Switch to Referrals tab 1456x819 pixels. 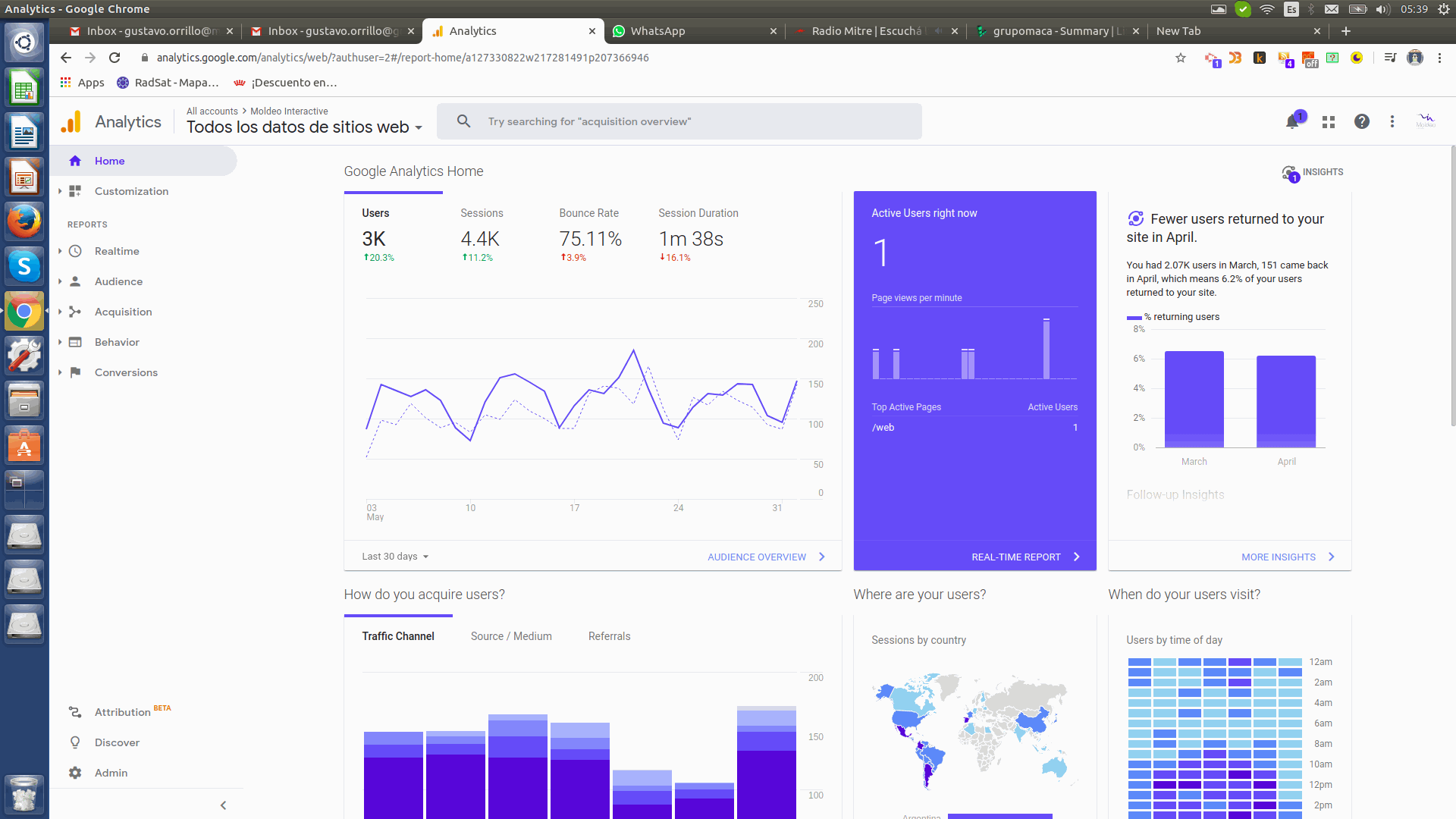point(609,636)
